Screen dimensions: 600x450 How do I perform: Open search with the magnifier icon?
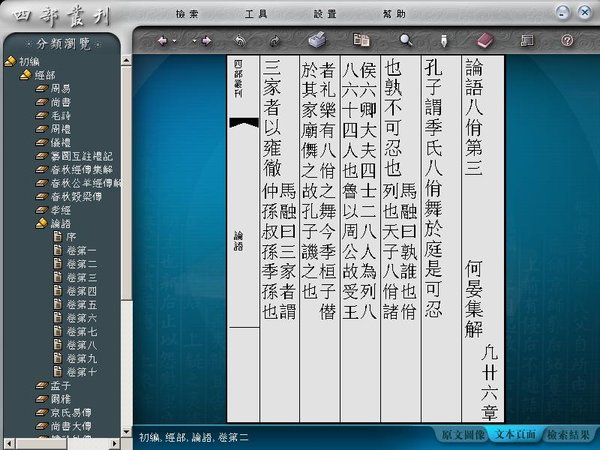click(x=406, y=40)
